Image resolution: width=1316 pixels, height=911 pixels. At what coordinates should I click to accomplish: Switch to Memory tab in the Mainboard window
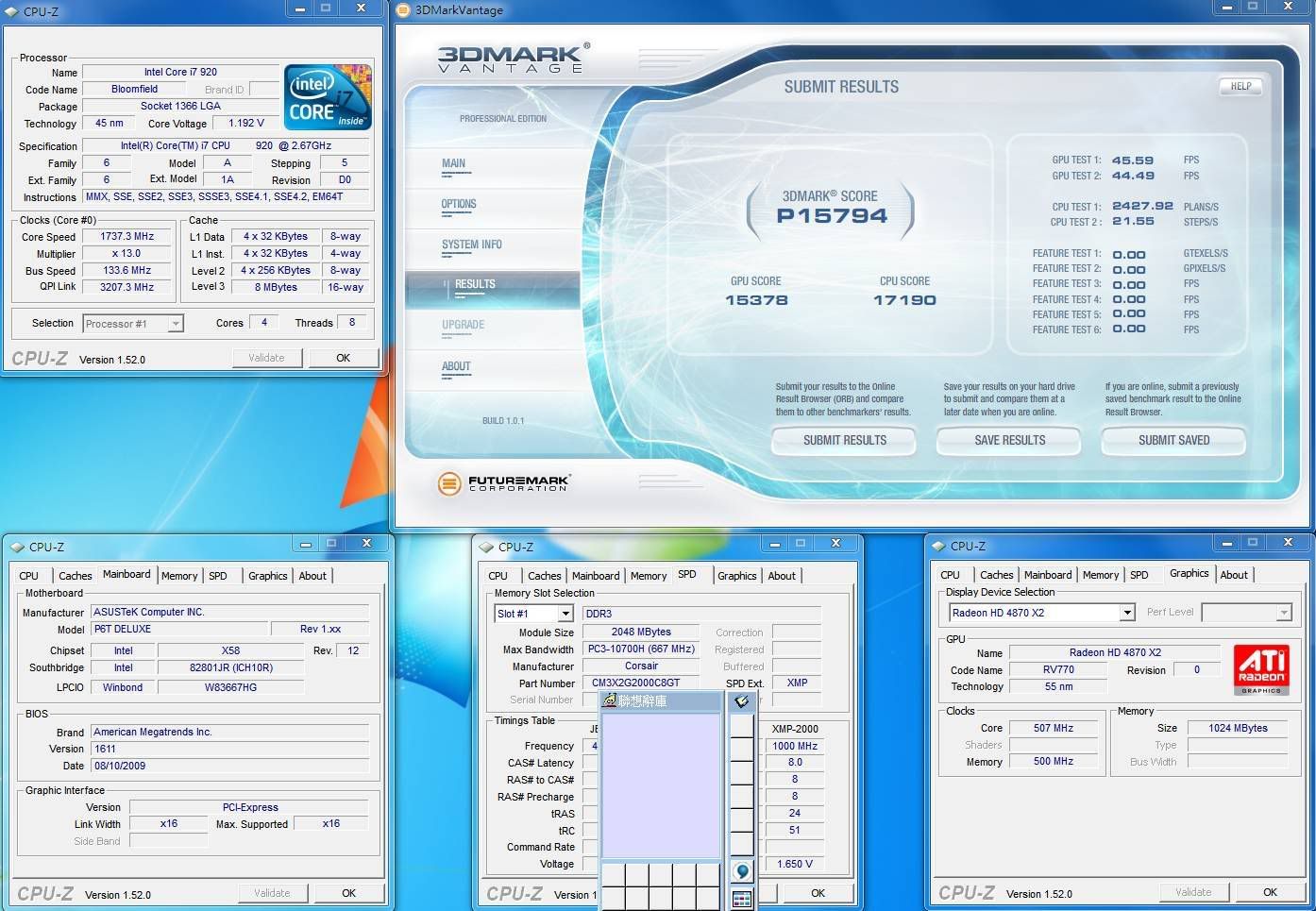(x=179, y=576)
